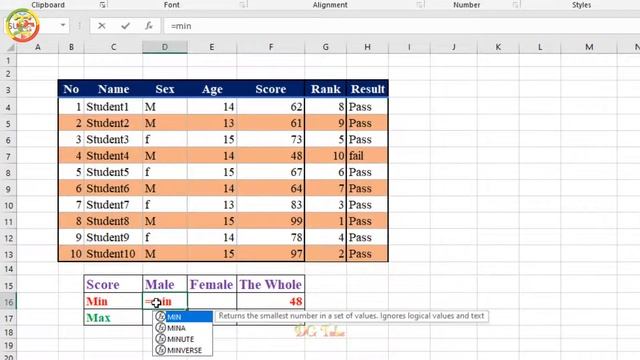Click the 'Age' table header cell
Screen dimensions: 640x360
click(x=212, y=89)
